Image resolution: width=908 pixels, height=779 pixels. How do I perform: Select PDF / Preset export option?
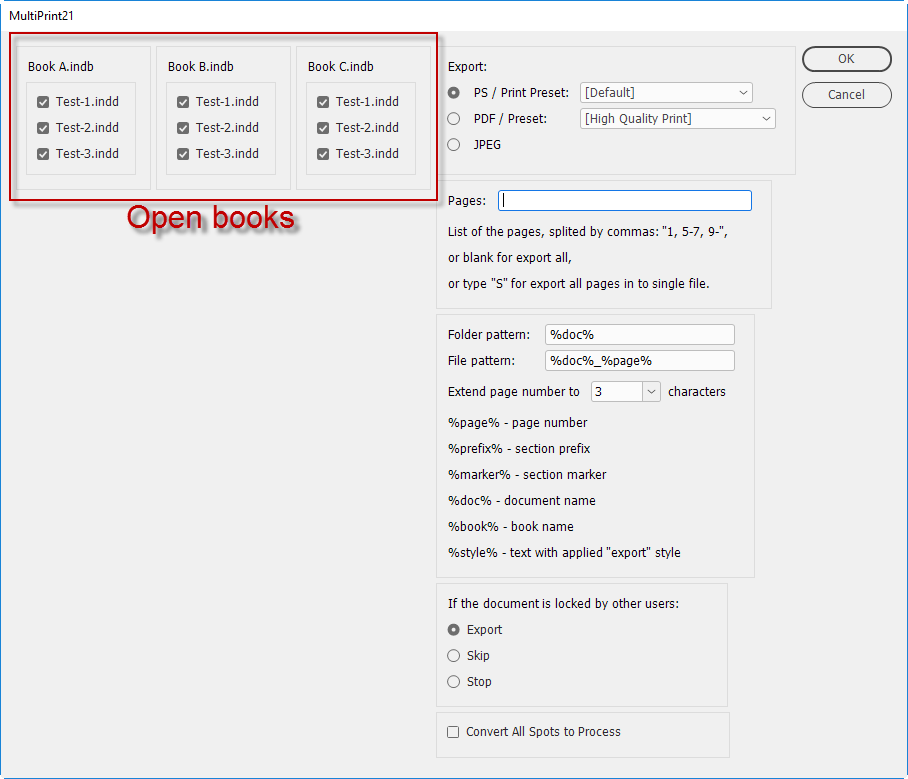pyautogui.click(x=454, y=119)
